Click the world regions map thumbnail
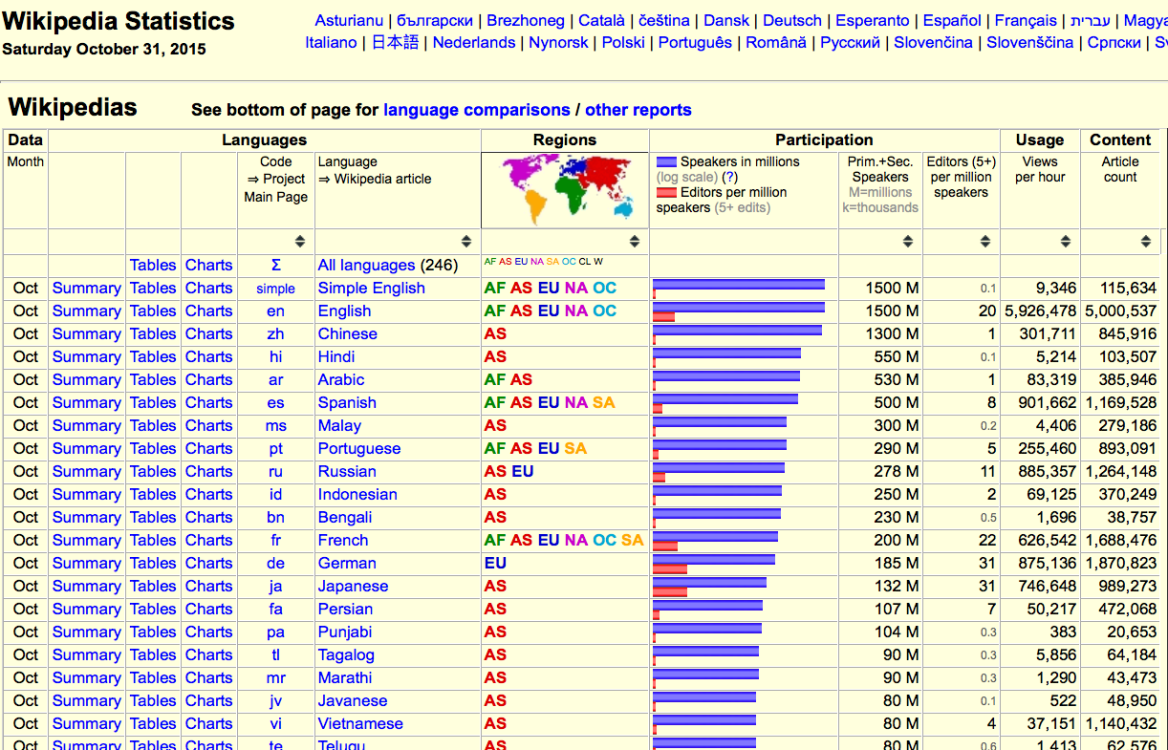1168x750 pixels. click(x=565, y=190)
